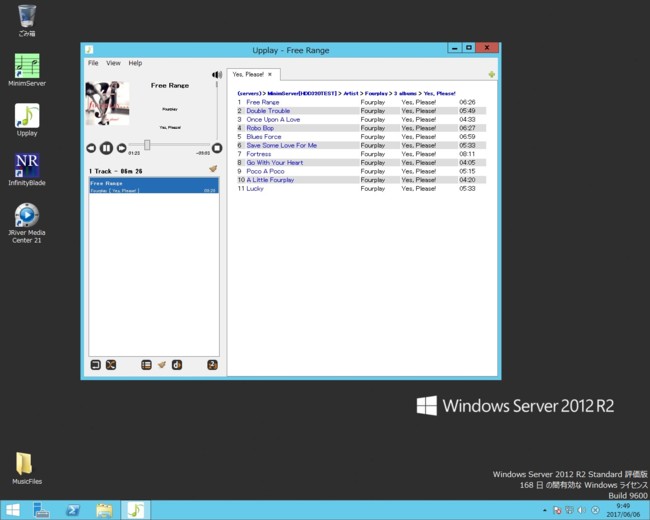Open the Help menu
This screenshot has height=520, width=650.
coord(135,63)
